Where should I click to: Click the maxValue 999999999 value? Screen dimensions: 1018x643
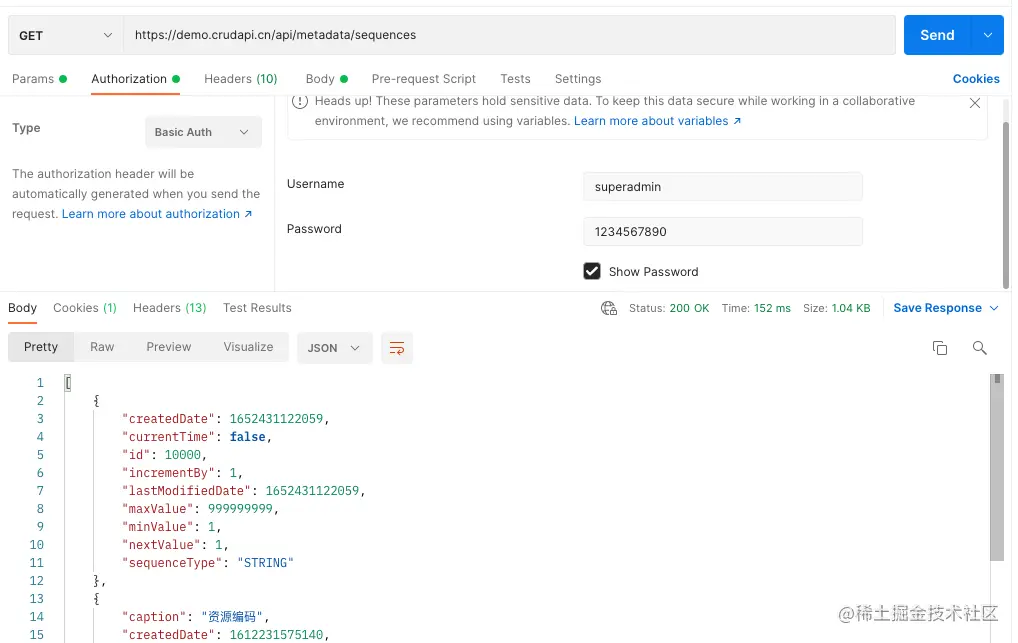240,509
